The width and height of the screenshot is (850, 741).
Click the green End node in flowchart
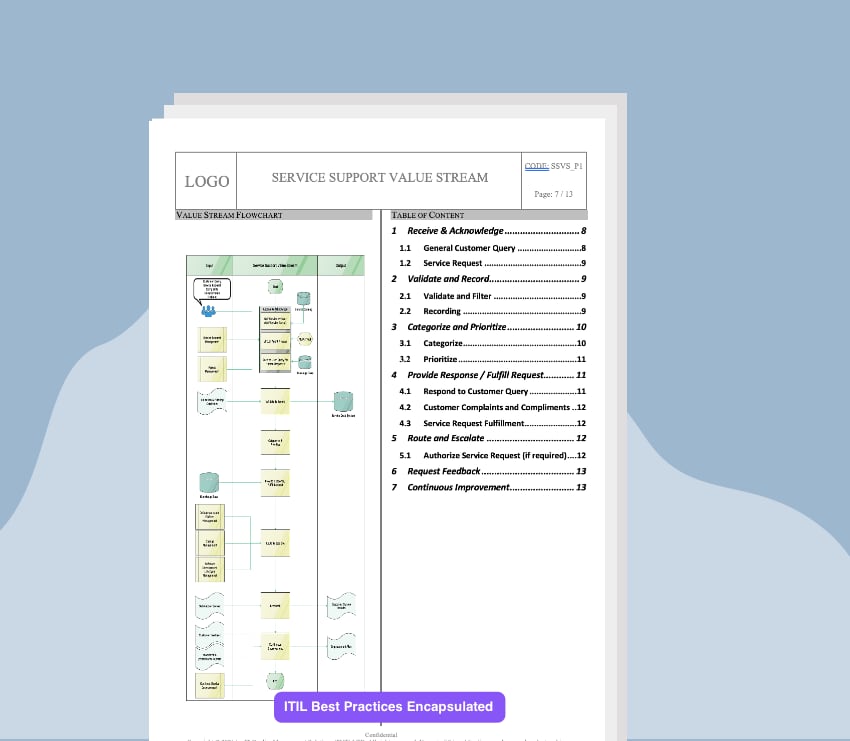(275, 681)
